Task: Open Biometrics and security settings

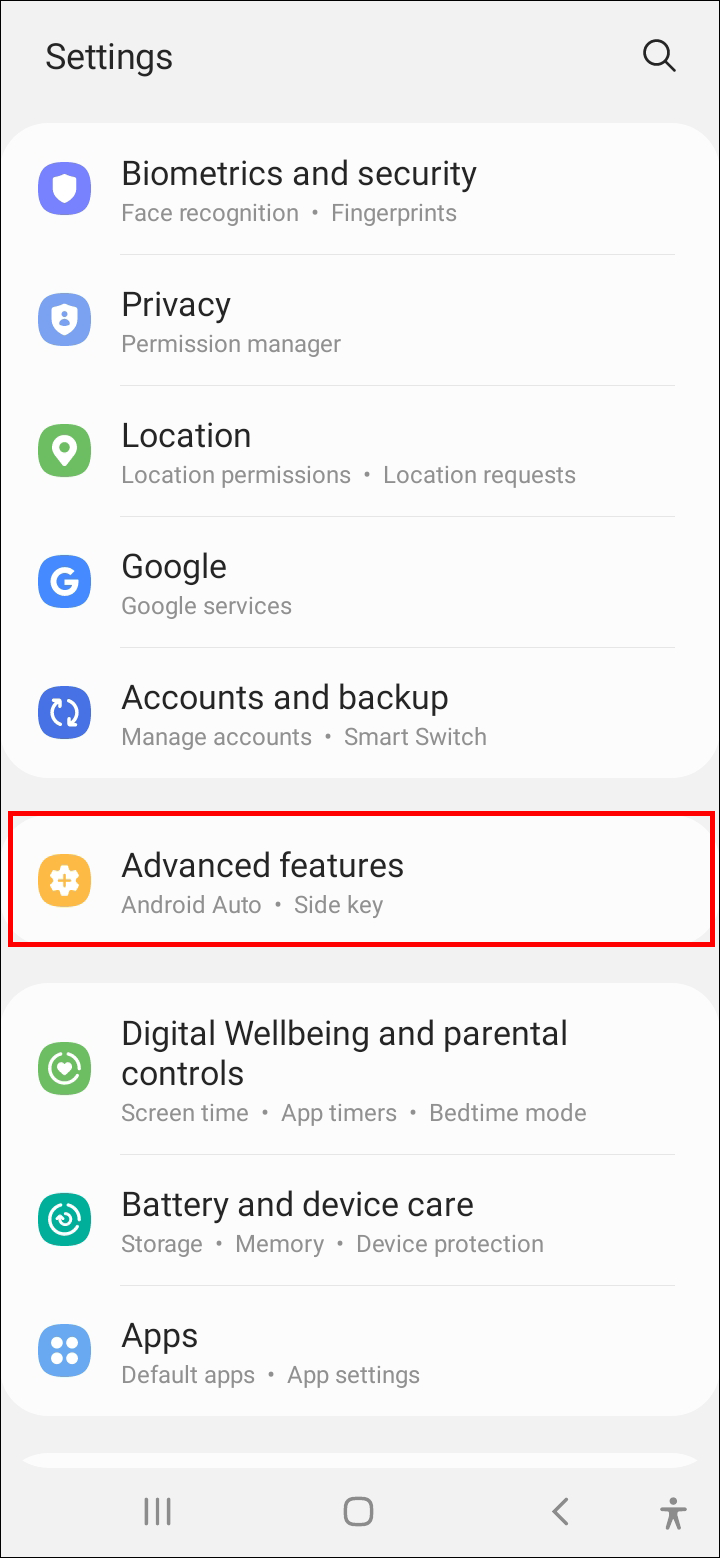Action: click(x=360, y=190)
